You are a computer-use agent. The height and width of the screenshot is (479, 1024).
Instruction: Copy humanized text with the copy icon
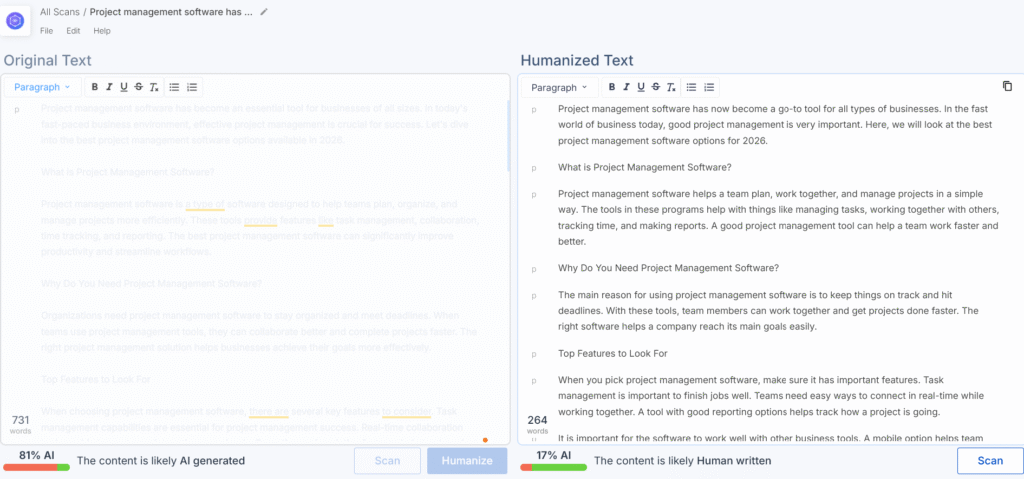[1007, 87]
